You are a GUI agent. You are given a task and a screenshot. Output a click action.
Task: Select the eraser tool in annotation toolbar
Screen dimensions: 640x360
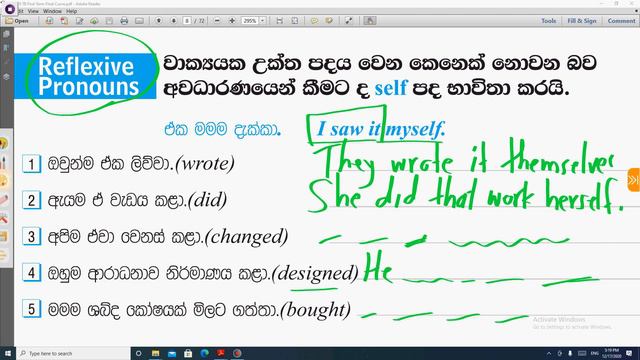tap(4, 200)
